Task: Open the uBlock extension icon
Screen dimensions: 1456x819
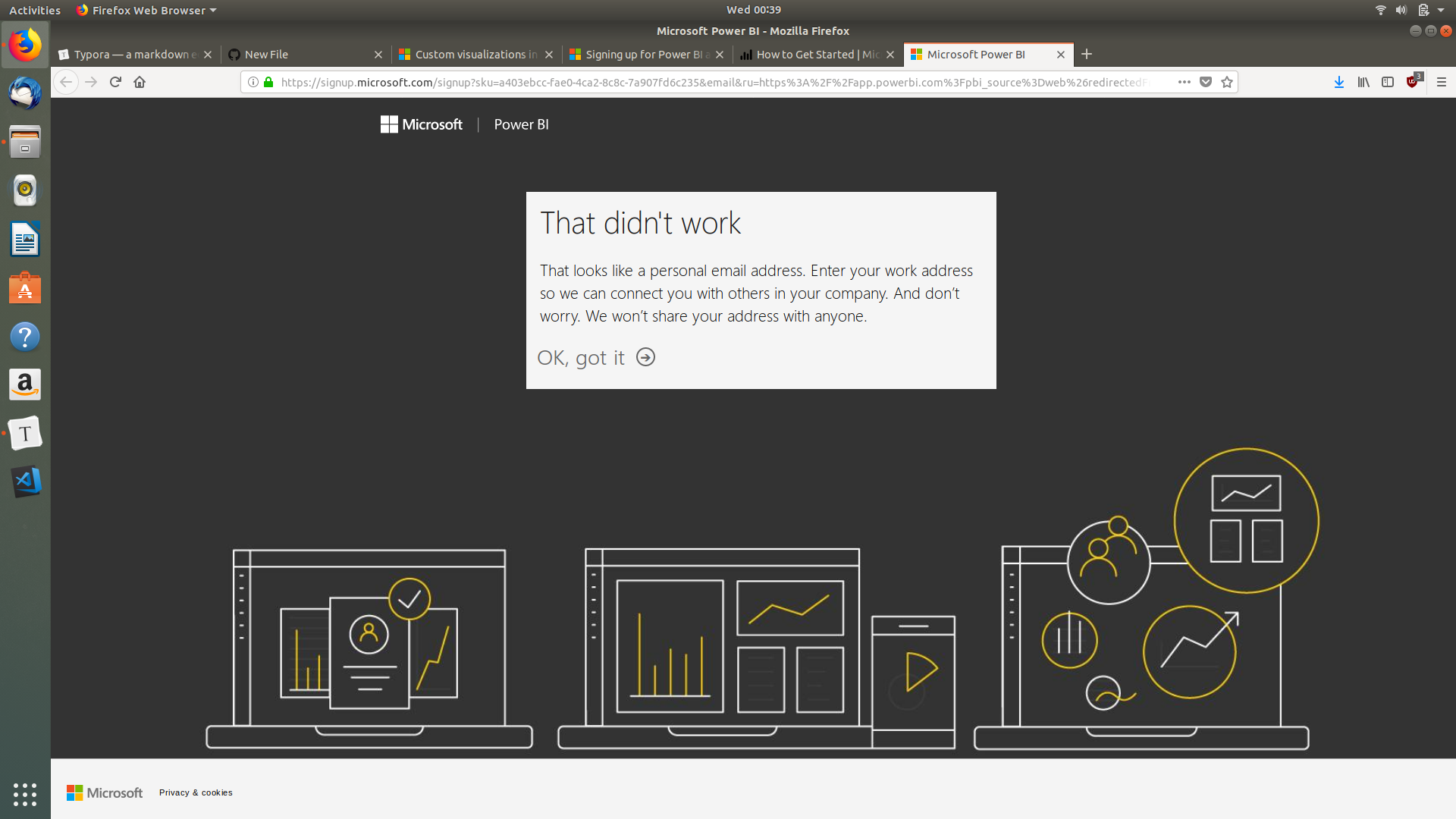Action: [1414, 81]
